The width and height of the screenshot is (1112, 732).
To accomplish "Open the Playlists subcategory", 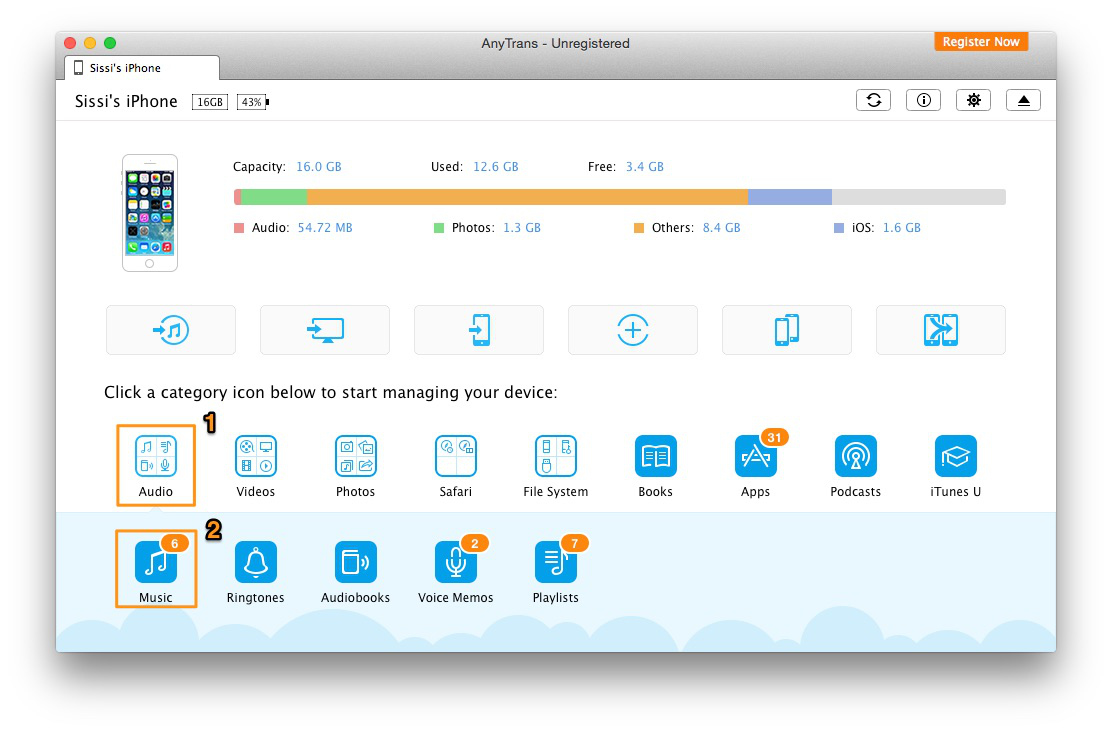I will coord(555,562).
